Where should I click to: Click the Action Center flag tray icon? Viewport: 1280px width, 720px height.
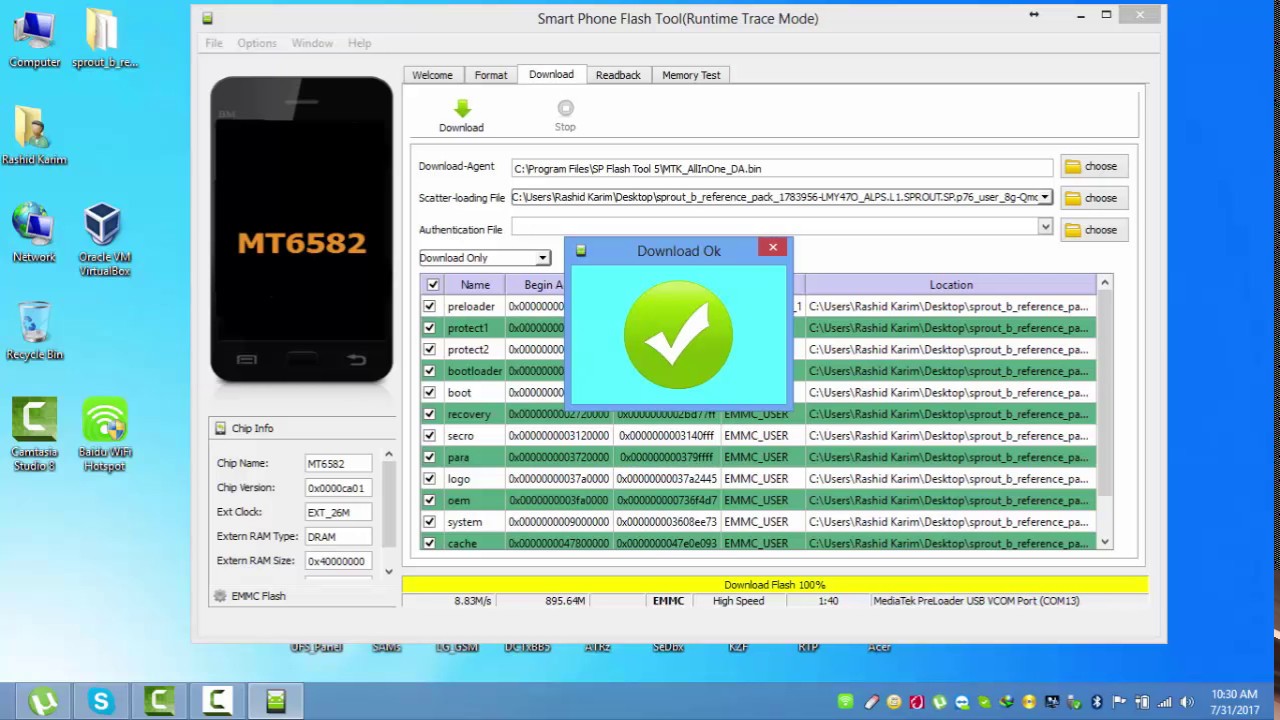(x=1119, y=702)
